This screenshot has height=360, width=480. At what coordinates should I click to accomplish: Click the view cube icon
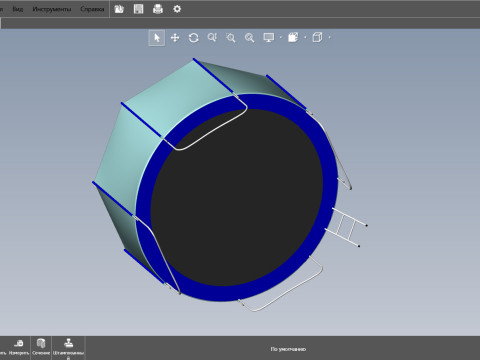(317, 37)
